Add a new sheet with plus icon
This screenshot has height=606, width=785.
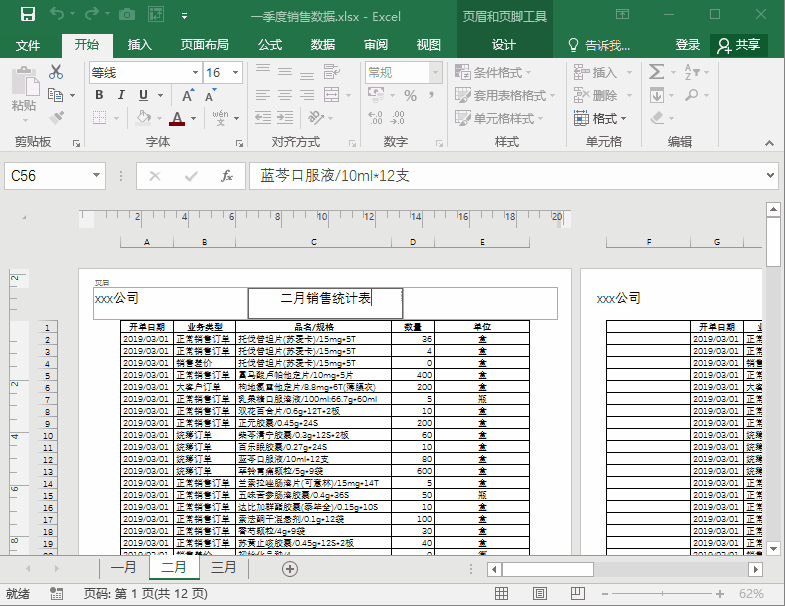tap(290, 568)
